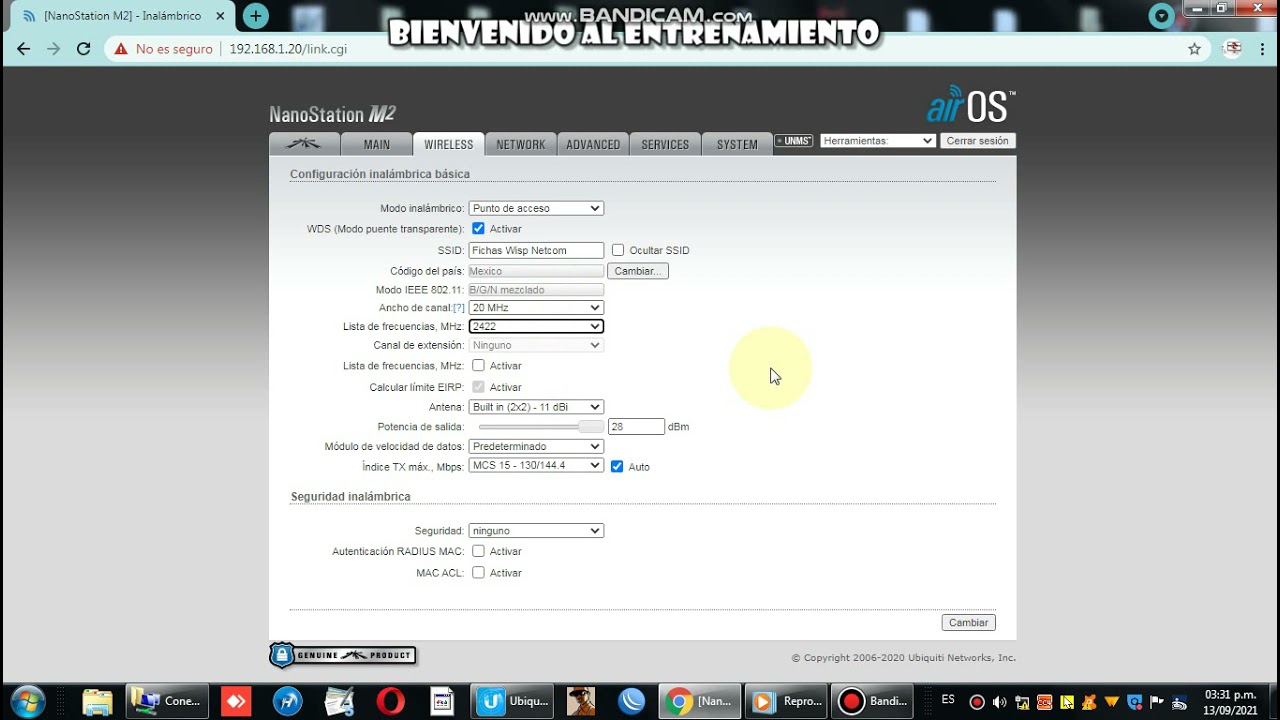Open the Herramientas tools dropdown

click(x=878, y=141)
